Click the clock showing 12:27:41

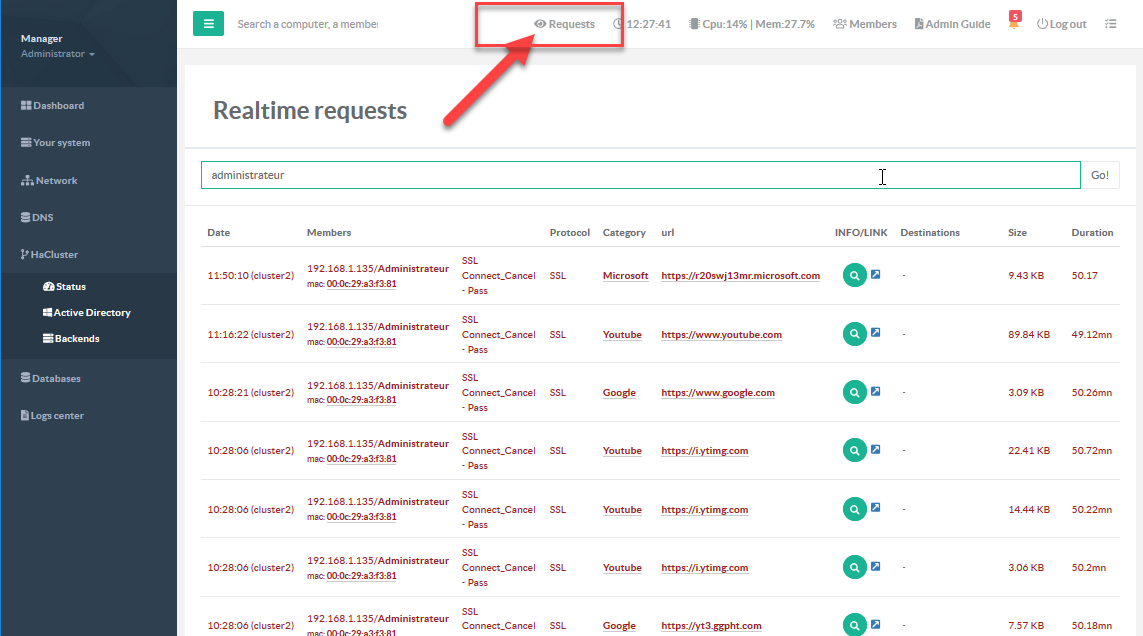(641, 24)
